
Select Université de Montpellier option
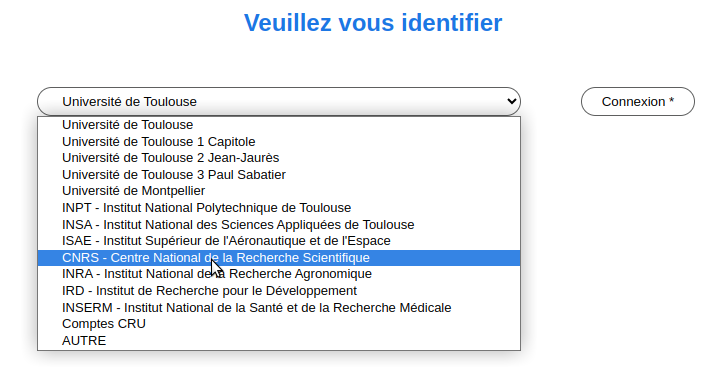pyautogui.click(x=279, y=191)
